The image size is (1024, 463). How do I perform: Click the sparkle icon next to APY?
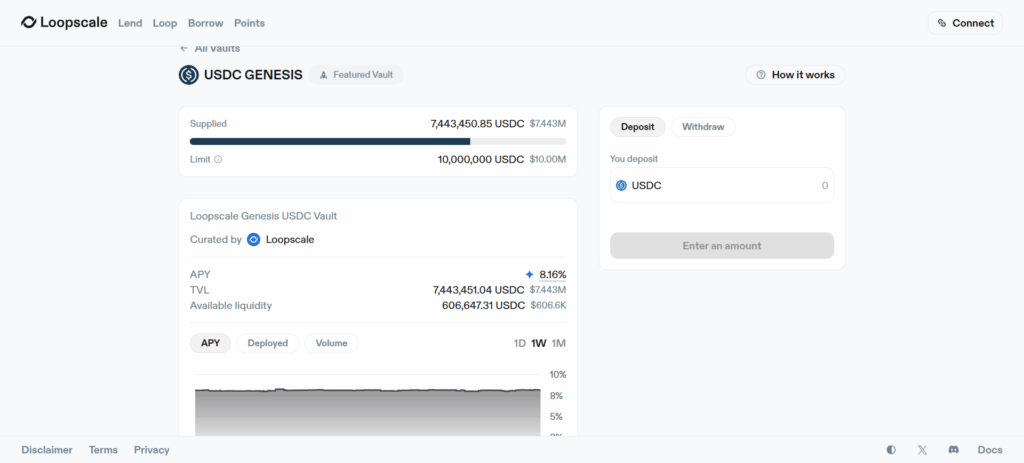(530, 274)
